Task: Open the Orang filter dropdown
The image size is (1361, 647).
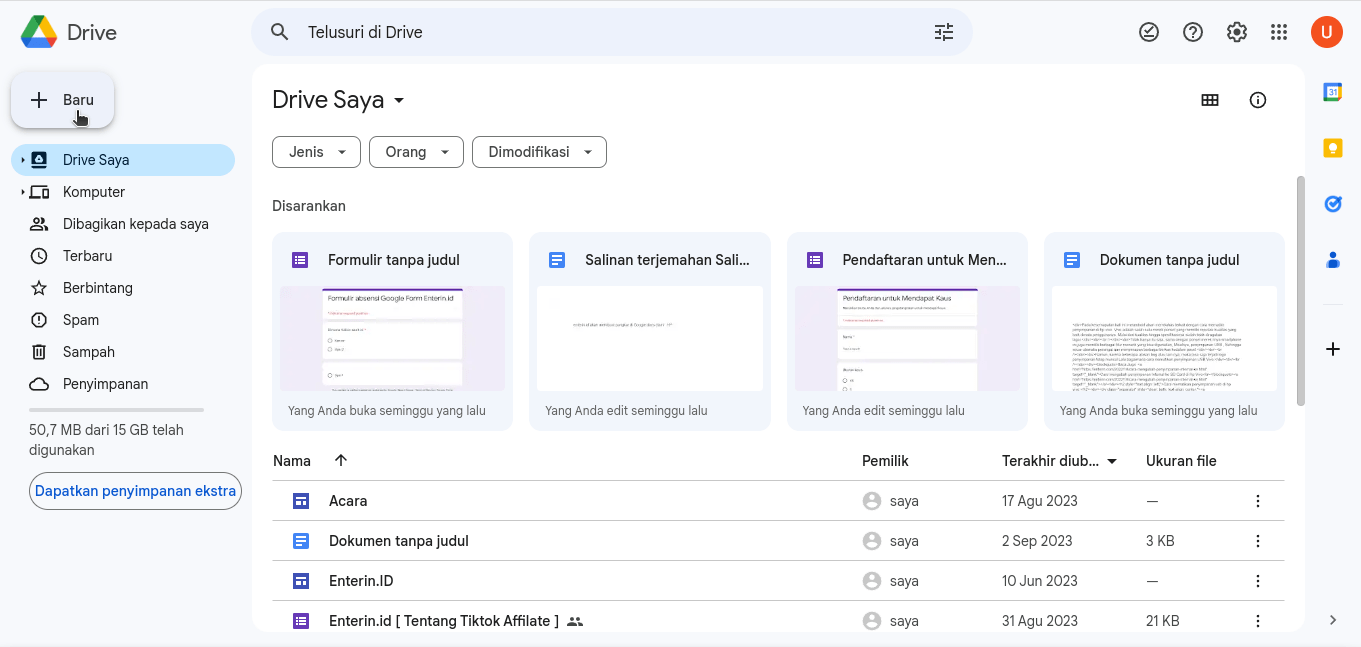Action: pyautogui.click(x=416, y=152)
